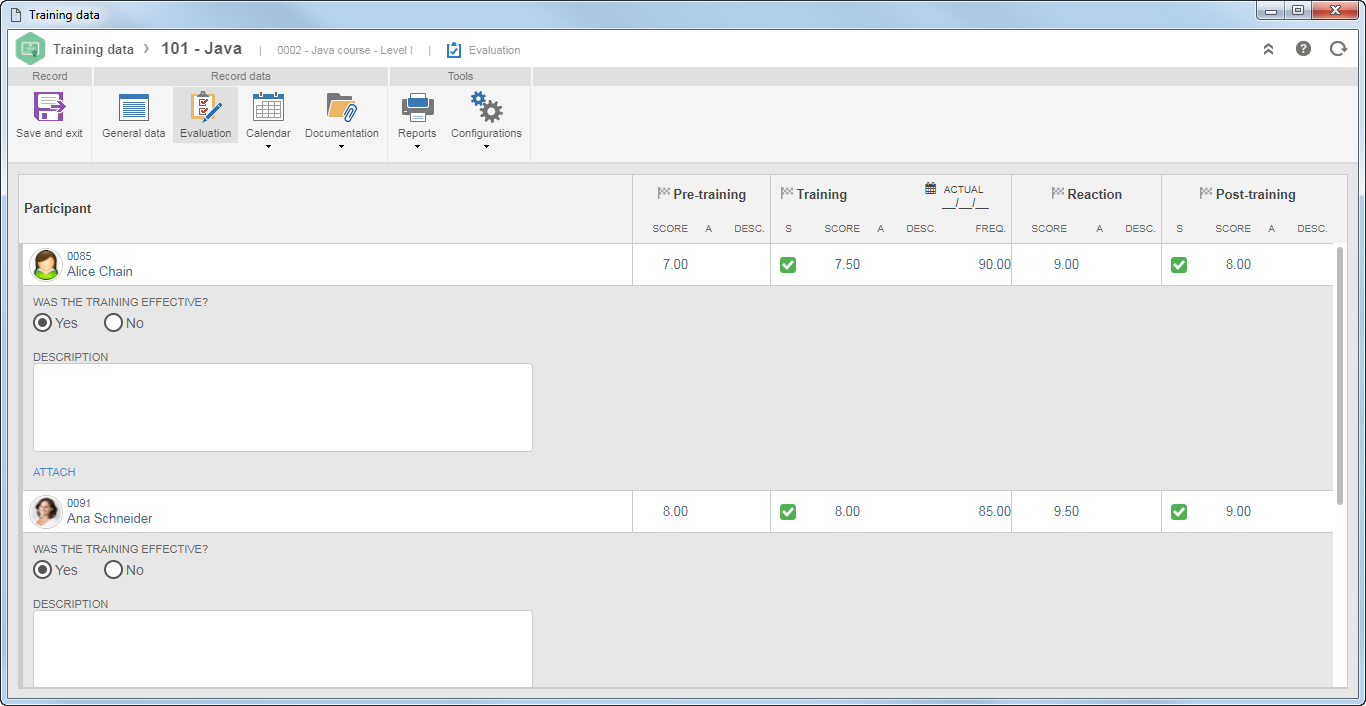Viewport: 1366px width, 706px height.
Task: Select the Evaluation toolbar icon
Action: [x=205, y=107]
